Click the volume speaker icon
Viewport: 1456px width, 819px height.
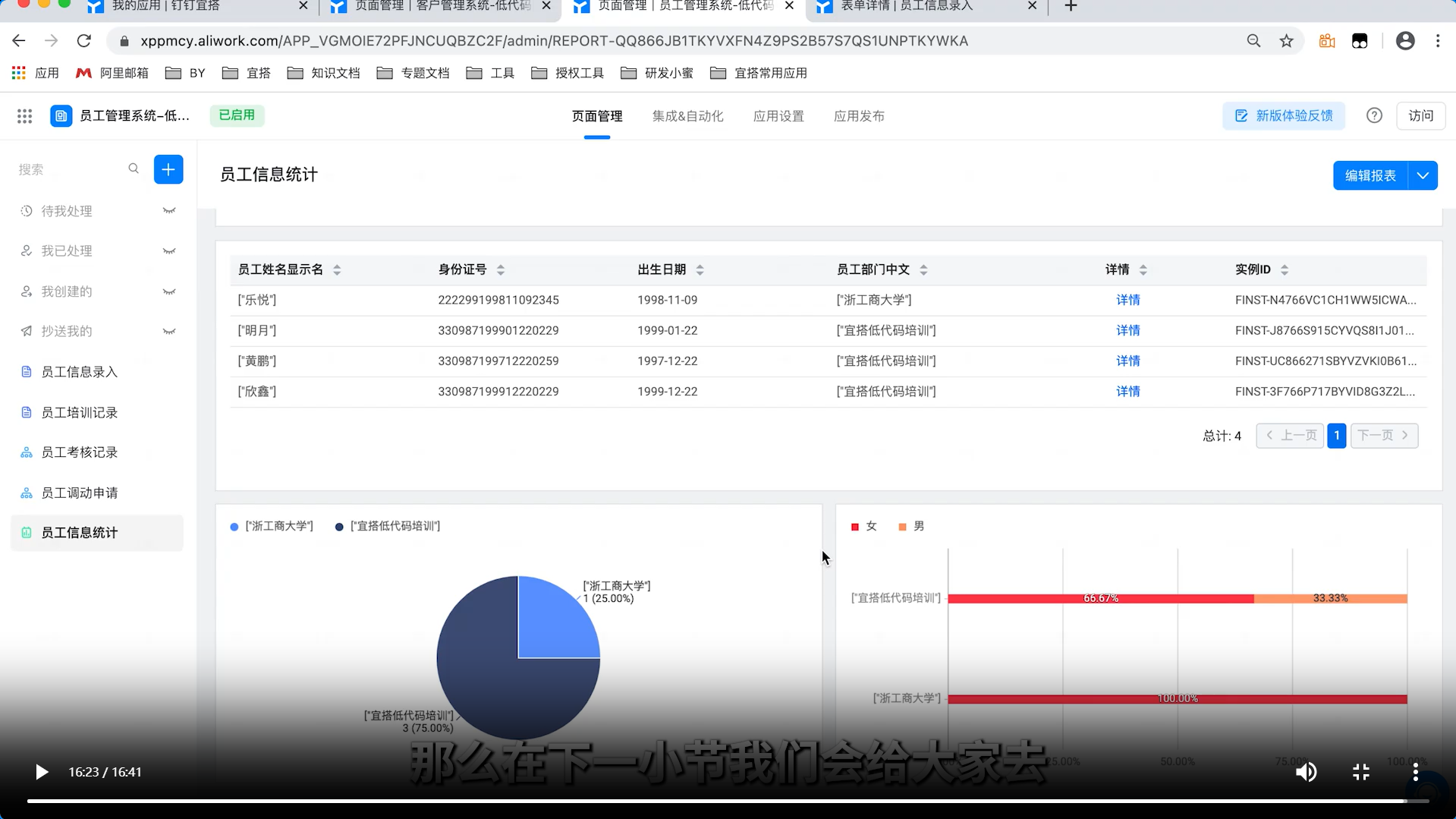pos(1306,772)
